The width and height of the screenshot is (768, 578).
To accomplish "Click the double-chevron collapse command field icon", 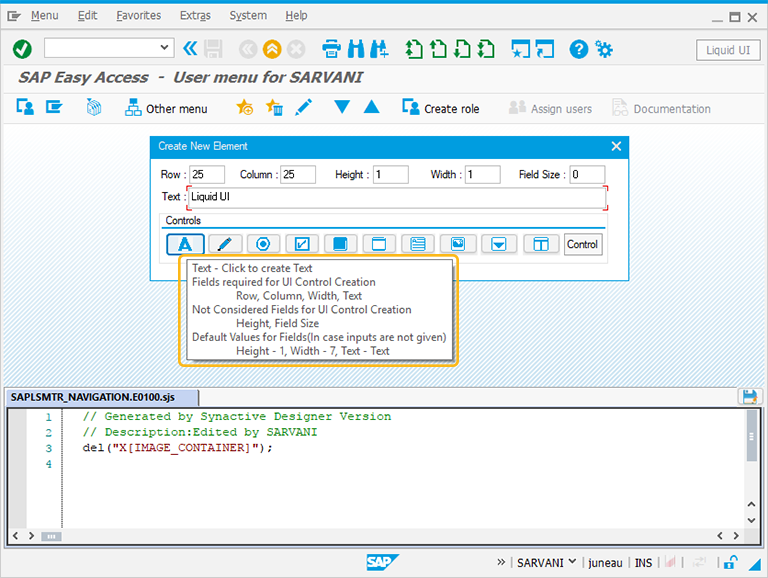I will (190, 48).
